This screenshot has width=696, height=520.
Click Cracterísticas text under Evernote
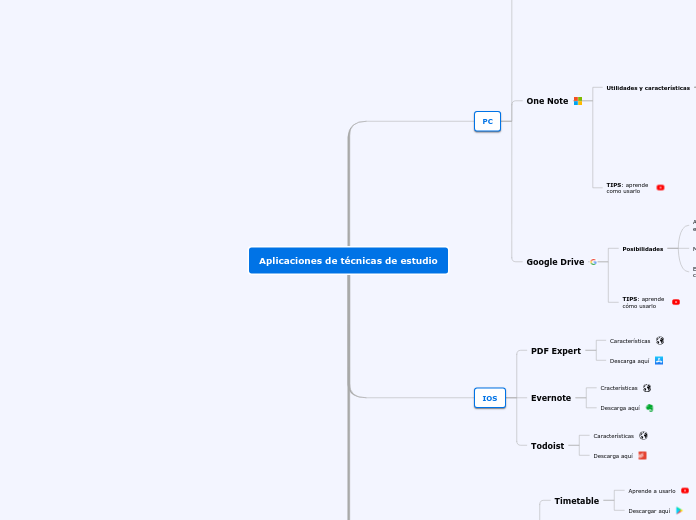[x=619, y=388]
